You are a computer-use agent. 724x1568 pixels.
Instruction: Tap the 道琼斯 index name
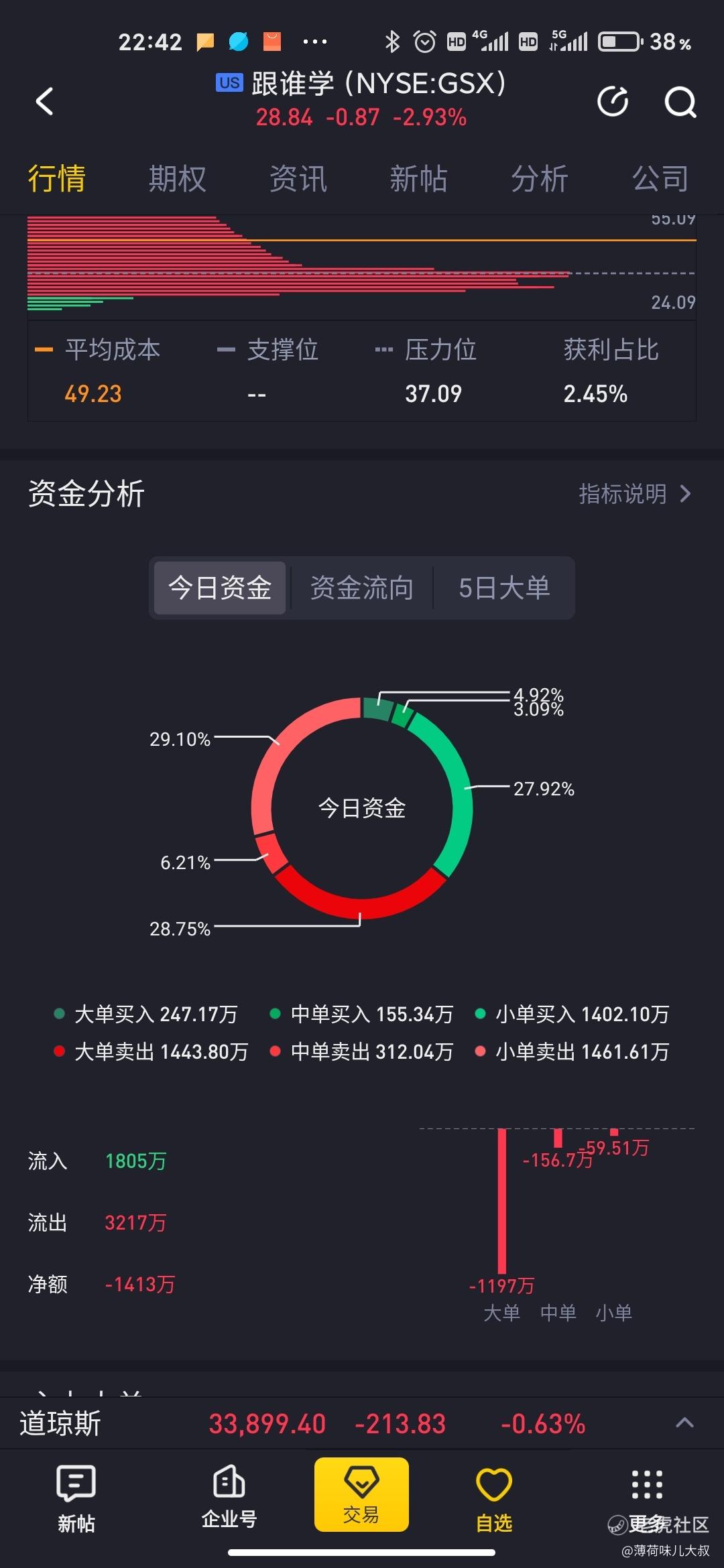pyautogui.click(x=60, y=1423)
